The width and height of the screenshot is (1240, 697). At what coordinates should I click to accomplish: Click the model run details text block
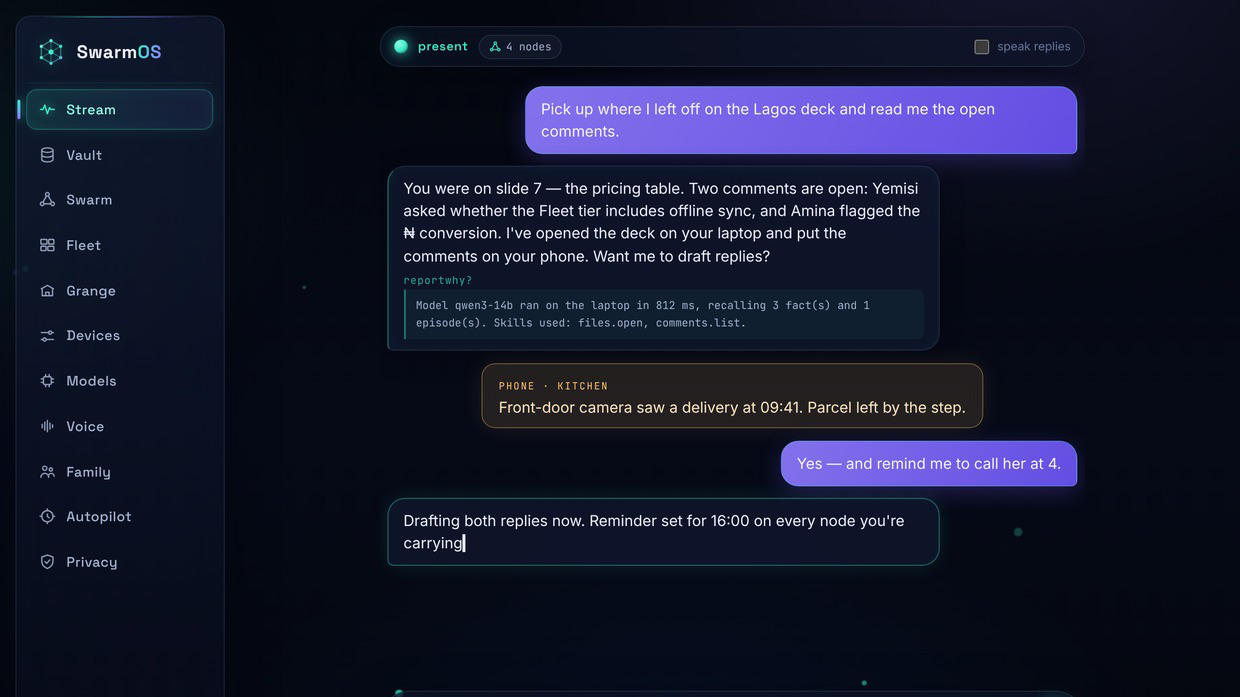click(664, 314)
